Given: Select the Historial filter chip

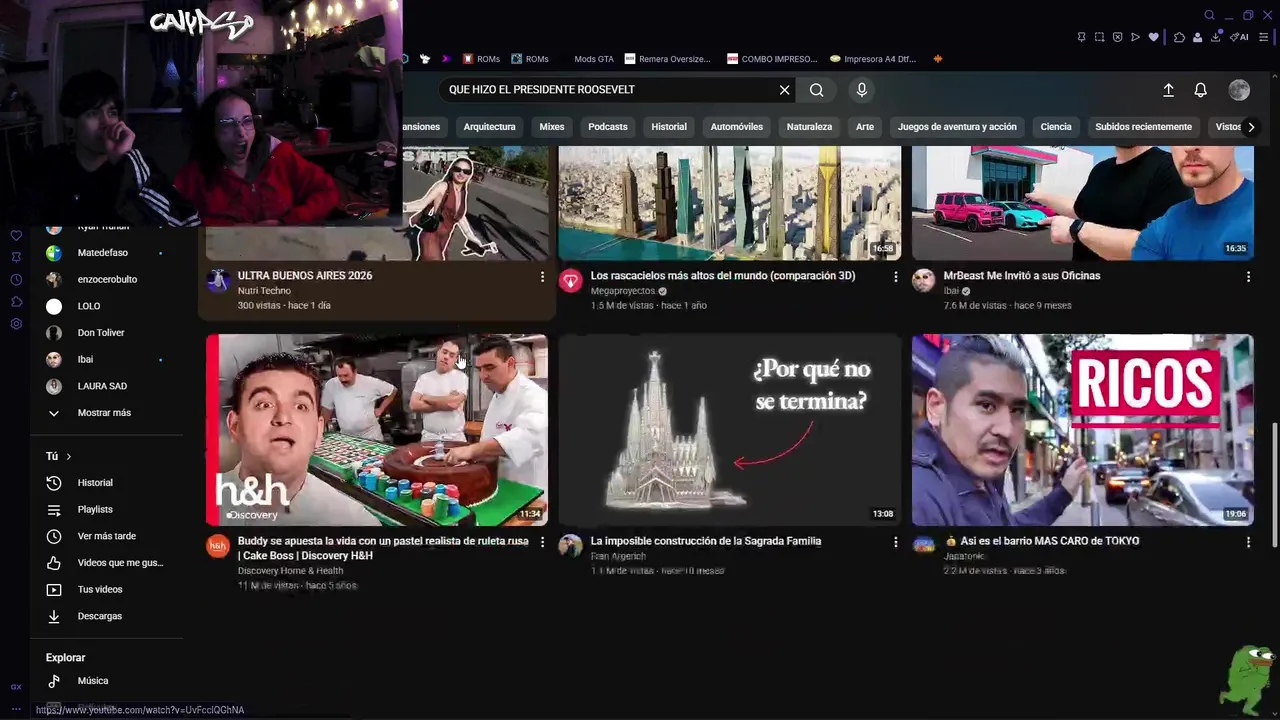Looking at the screenshot, I should coord(669,127).
